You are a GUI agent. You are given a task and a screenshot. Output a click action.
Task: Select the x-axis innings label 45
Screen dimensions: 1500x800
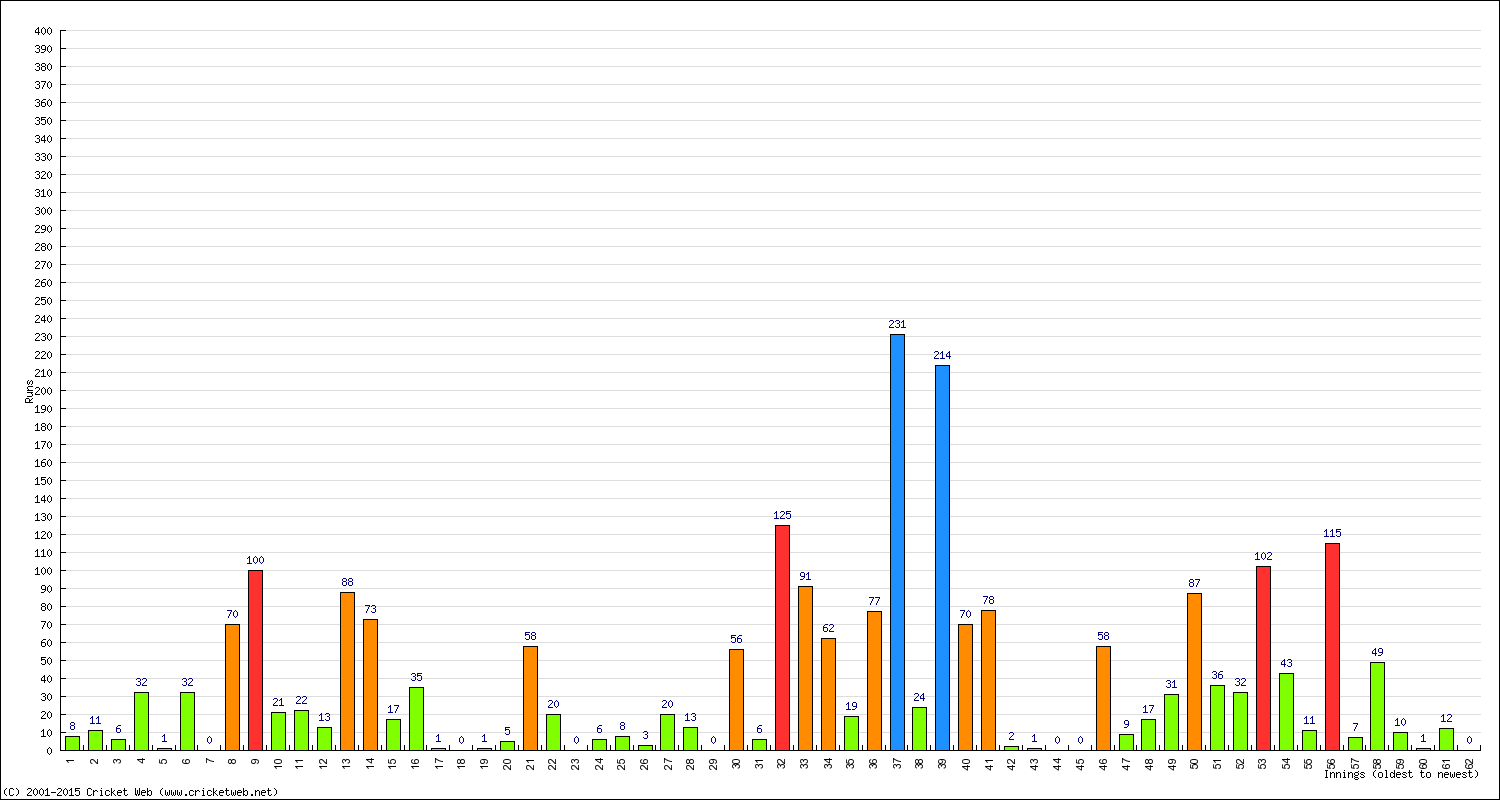(x=1080, y=762)
